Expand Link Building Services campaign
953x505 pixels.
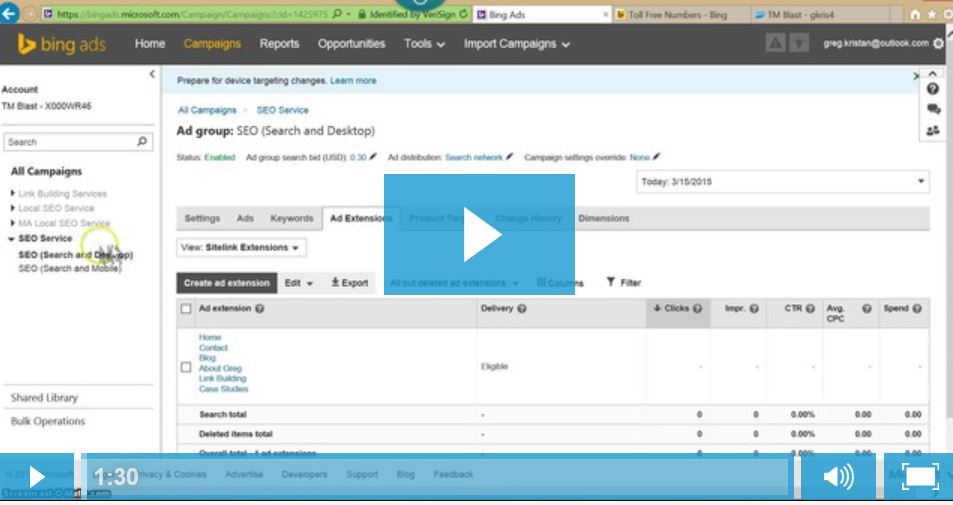13,193
